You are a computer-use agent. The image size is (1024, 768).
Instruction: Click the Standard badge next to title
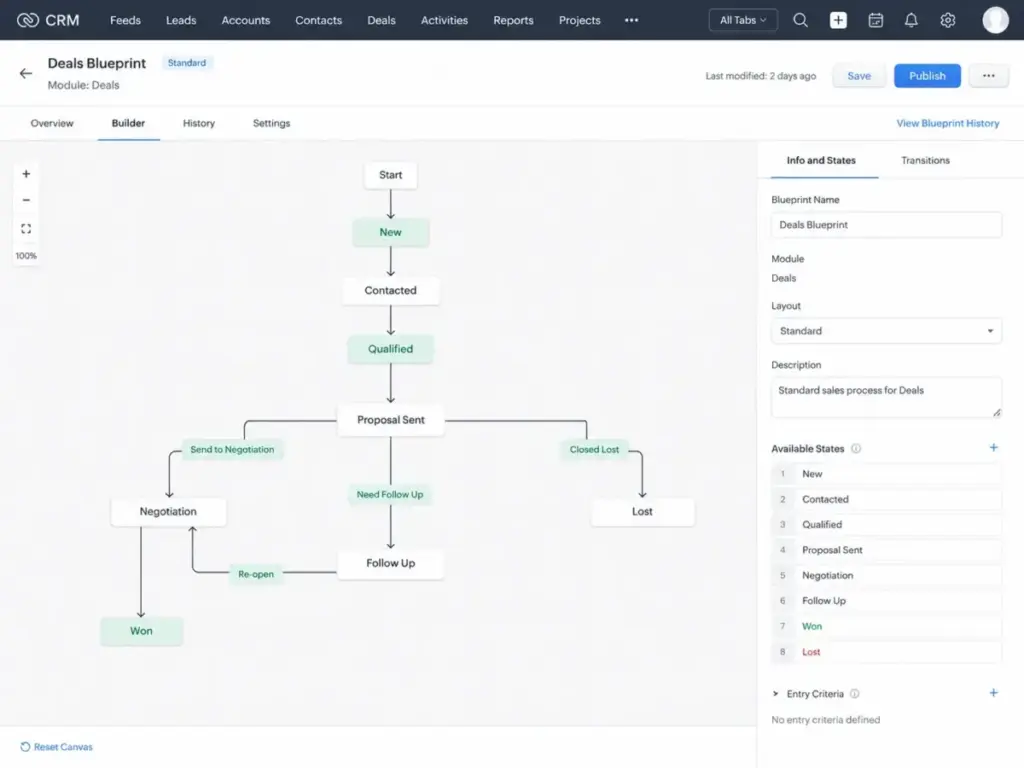187,63
